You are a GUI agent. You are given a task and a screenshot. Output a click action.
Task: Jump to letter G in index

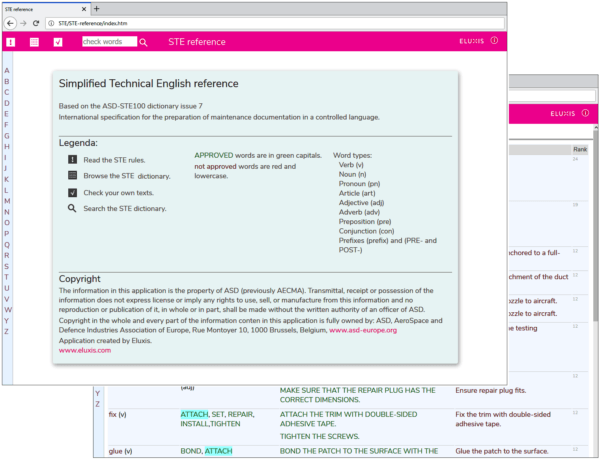tap(7, 136)
